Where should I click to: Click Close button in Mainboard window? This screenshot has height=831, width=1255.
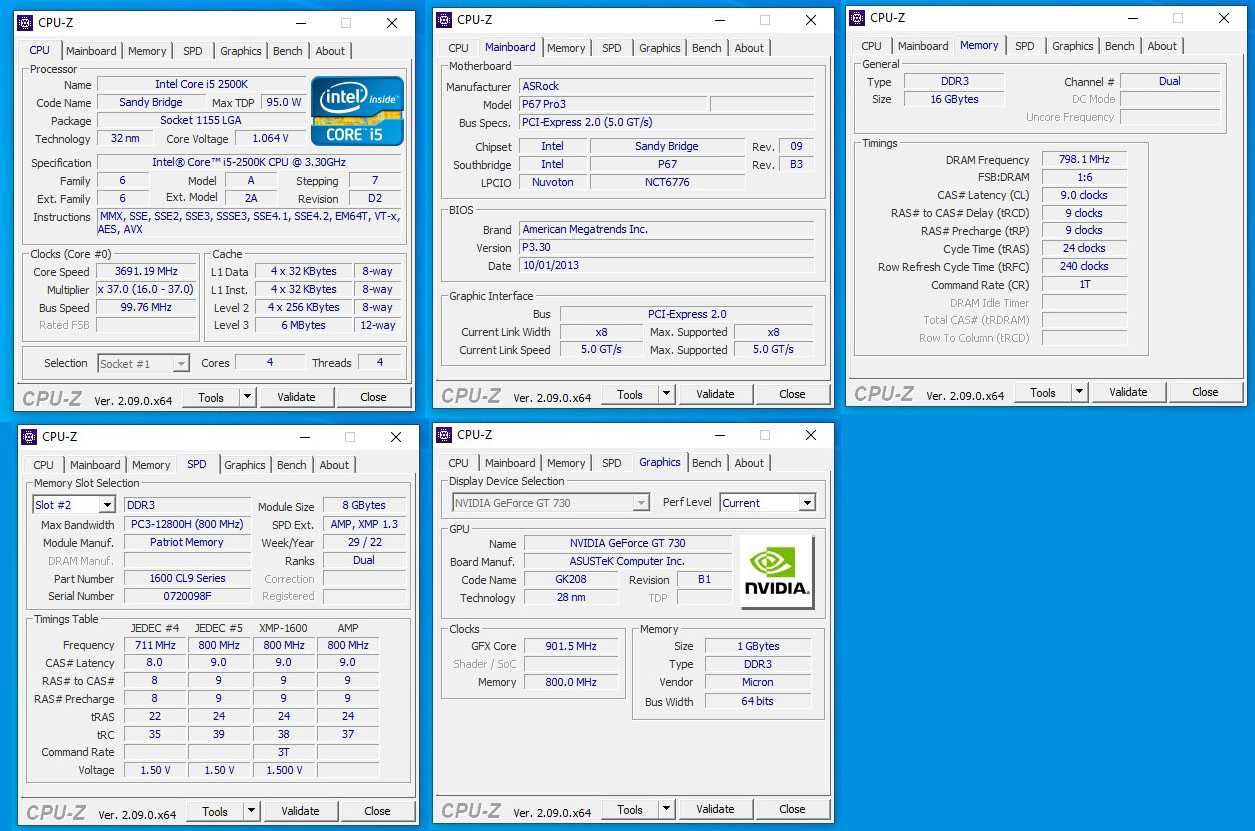792,394
